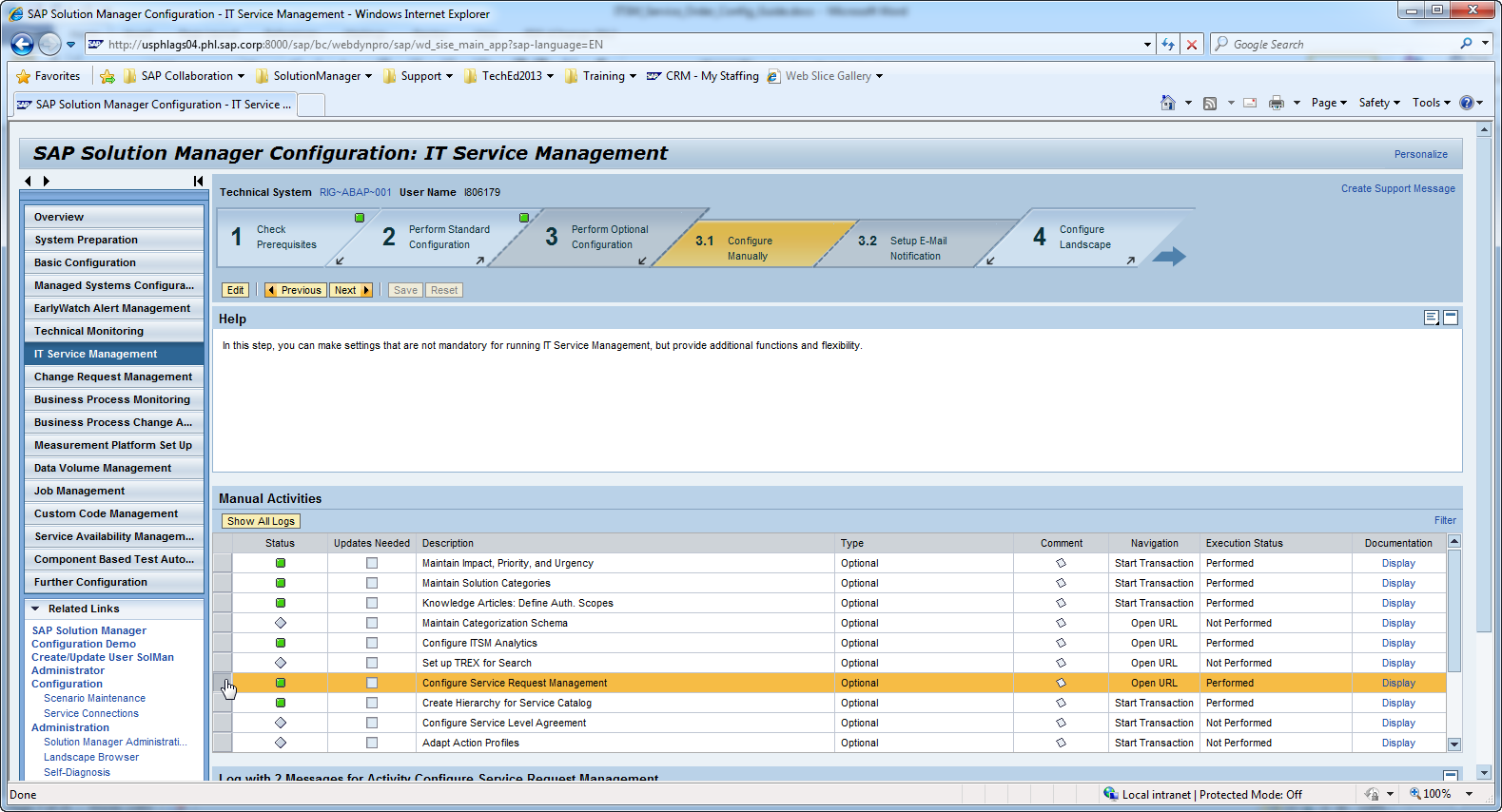Click the Add to Favorites Bar icon
The height and width of the screenshot is (812, 1502).
point(107,76)
